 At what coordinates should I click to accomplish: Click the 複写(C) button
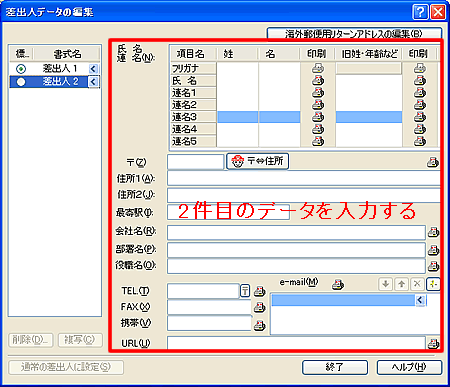[x=80, y=340]
